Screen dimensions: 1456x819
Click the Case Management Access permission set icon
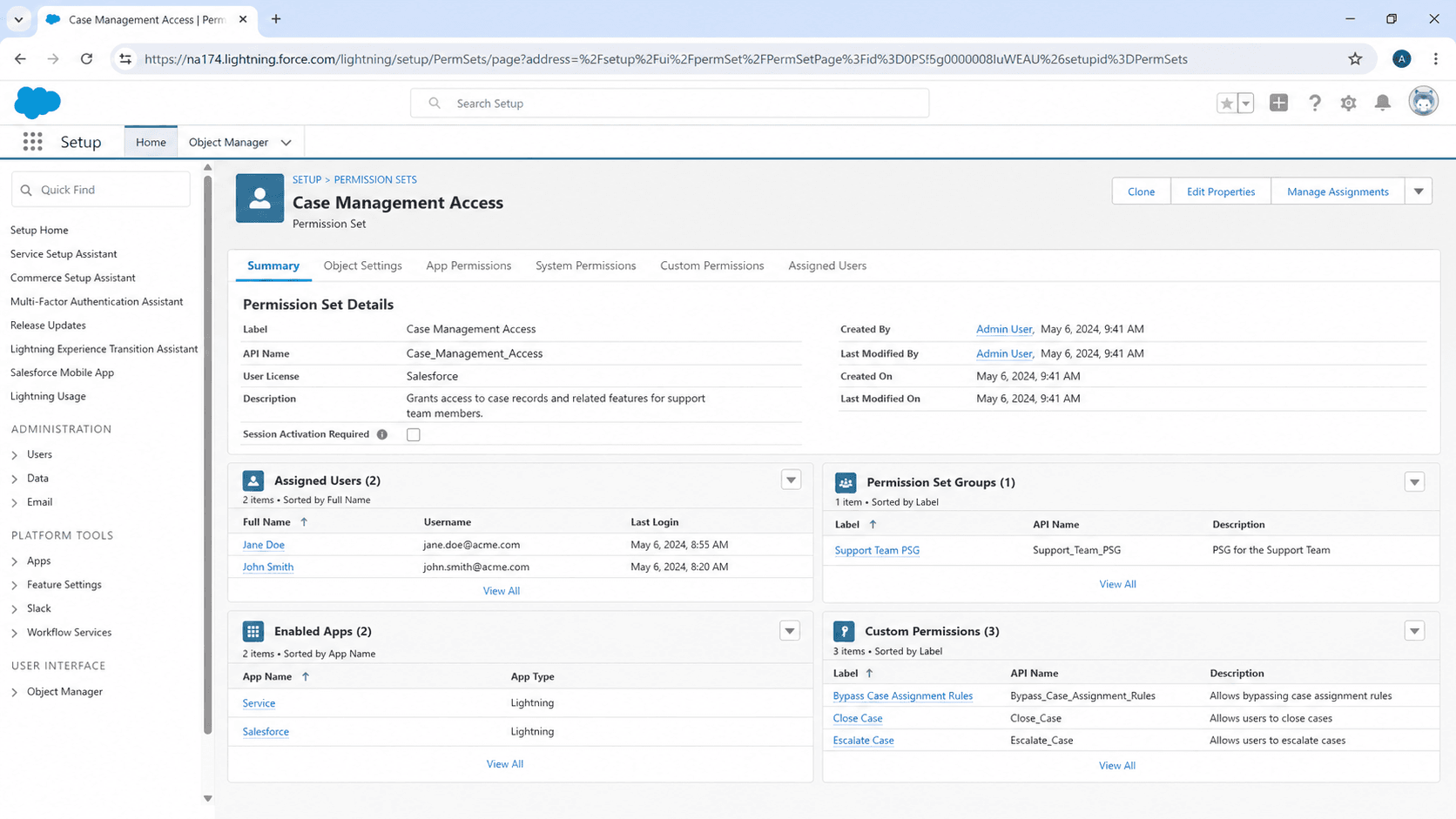(260, 198)
